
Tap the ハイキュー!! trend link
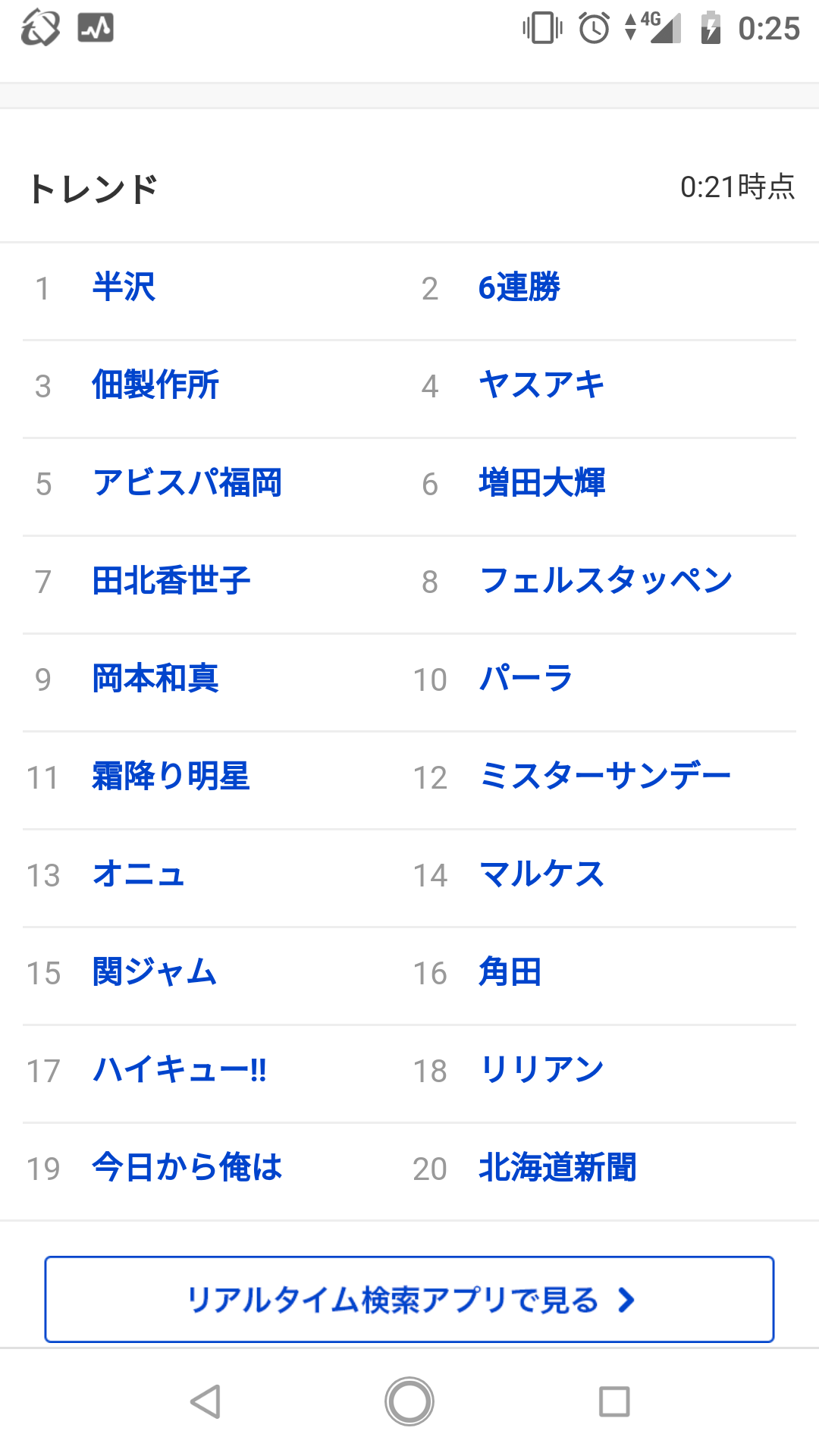(180, 1070)
